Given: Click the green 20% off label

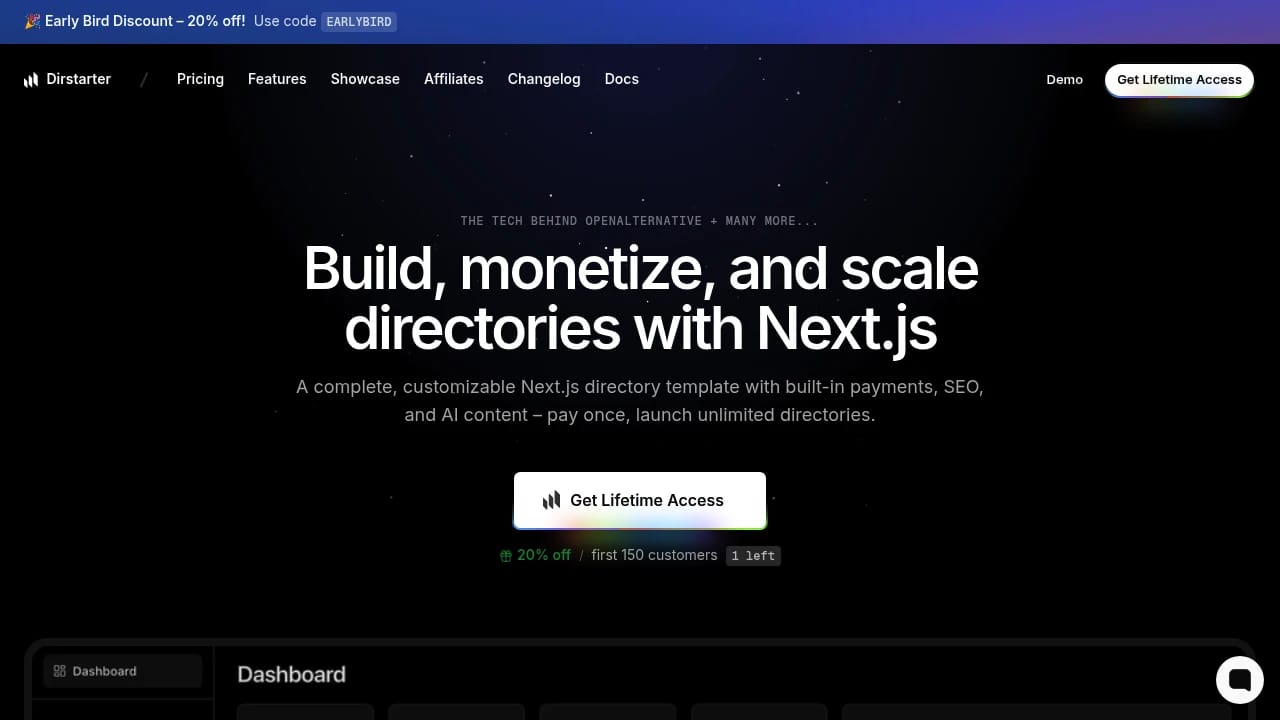Looking at the screenshot, I should tap(544, 555).
